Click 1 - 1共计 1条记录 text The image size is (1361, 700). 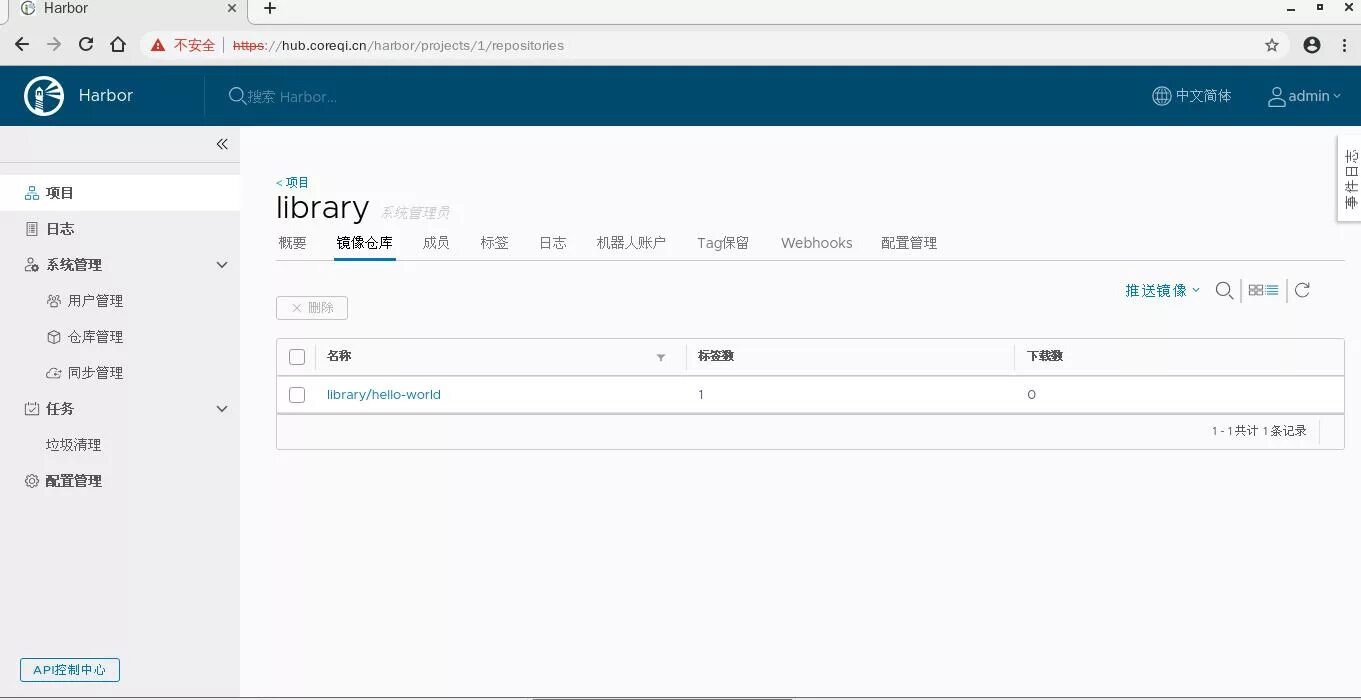pyautogui.click(x=1259, y=431)
